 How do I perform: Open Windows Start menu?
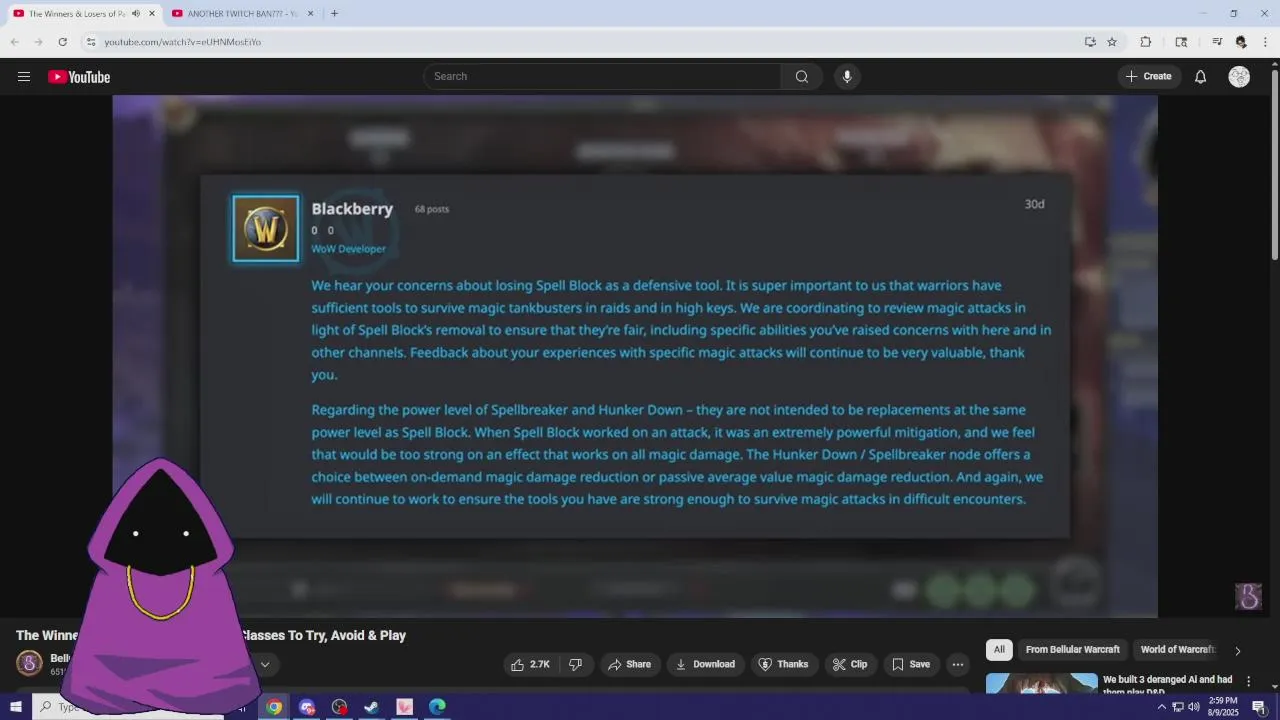click(x=16, y=707)
